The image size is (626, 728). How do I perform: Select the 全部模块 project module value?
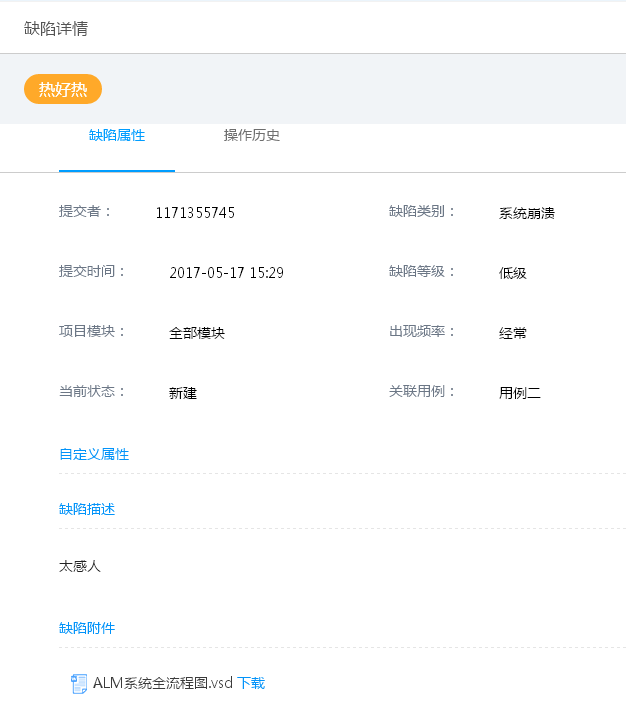pyautogui.click(x=197, y=333)
